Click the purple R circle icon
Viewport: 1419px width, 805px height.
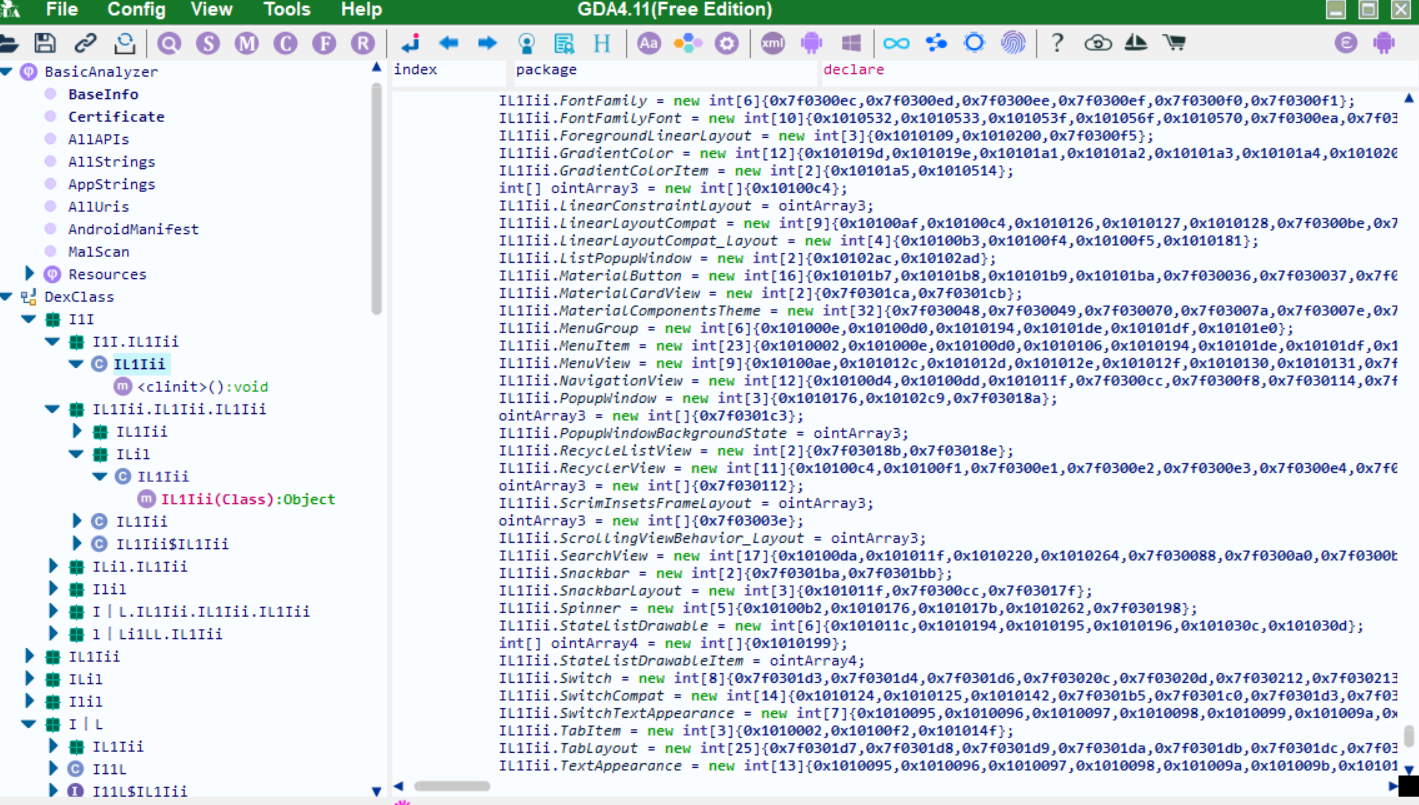[362, 43]
